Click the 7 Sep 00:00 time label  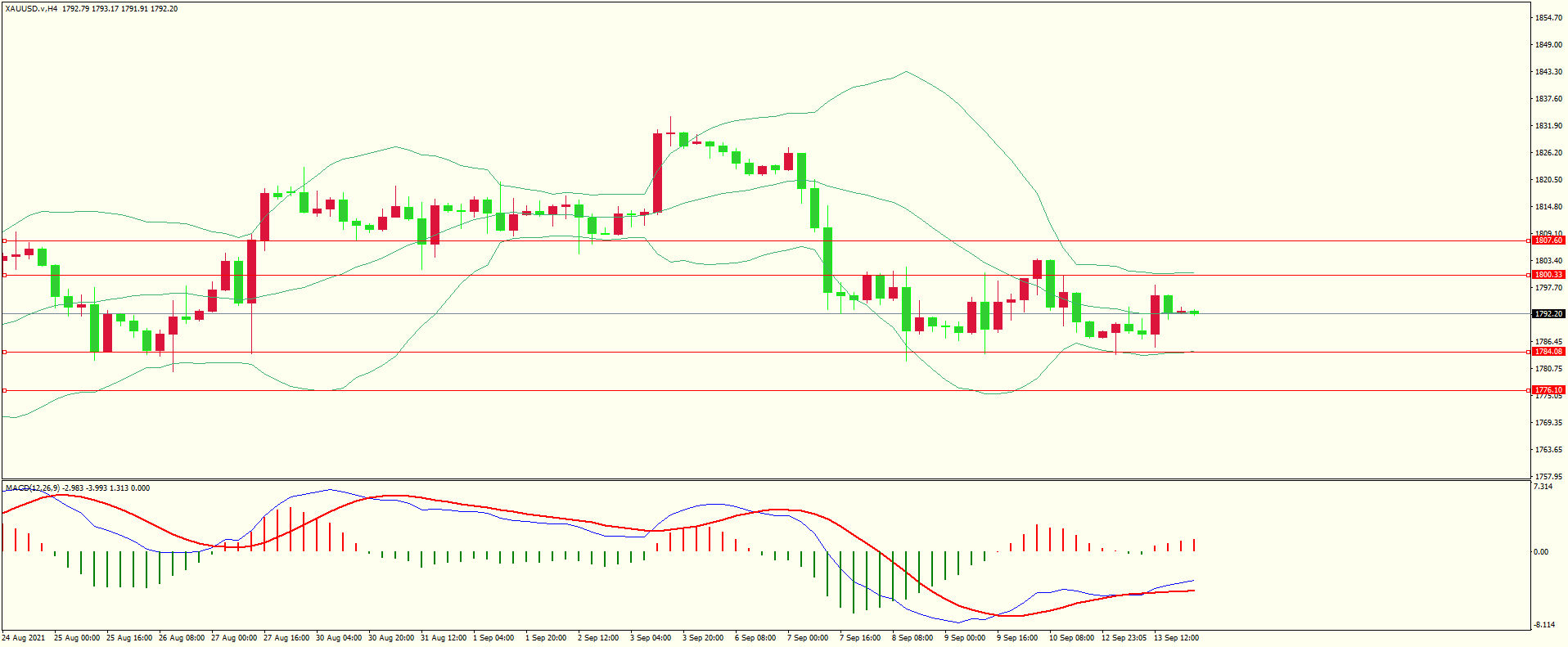(808, 637)
